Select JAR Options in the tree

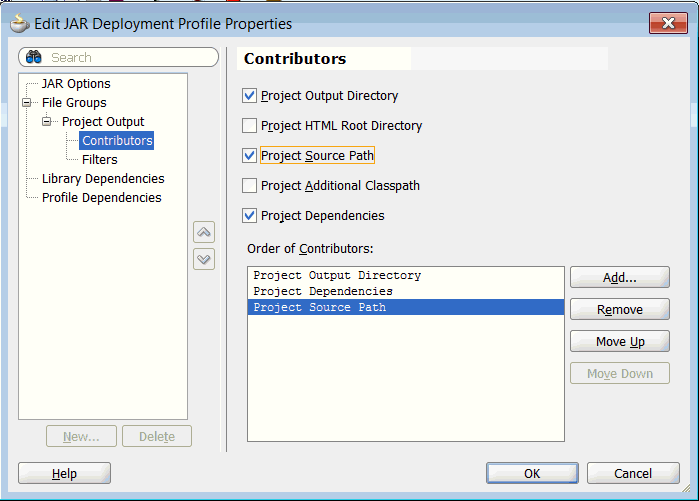(76, 83)
